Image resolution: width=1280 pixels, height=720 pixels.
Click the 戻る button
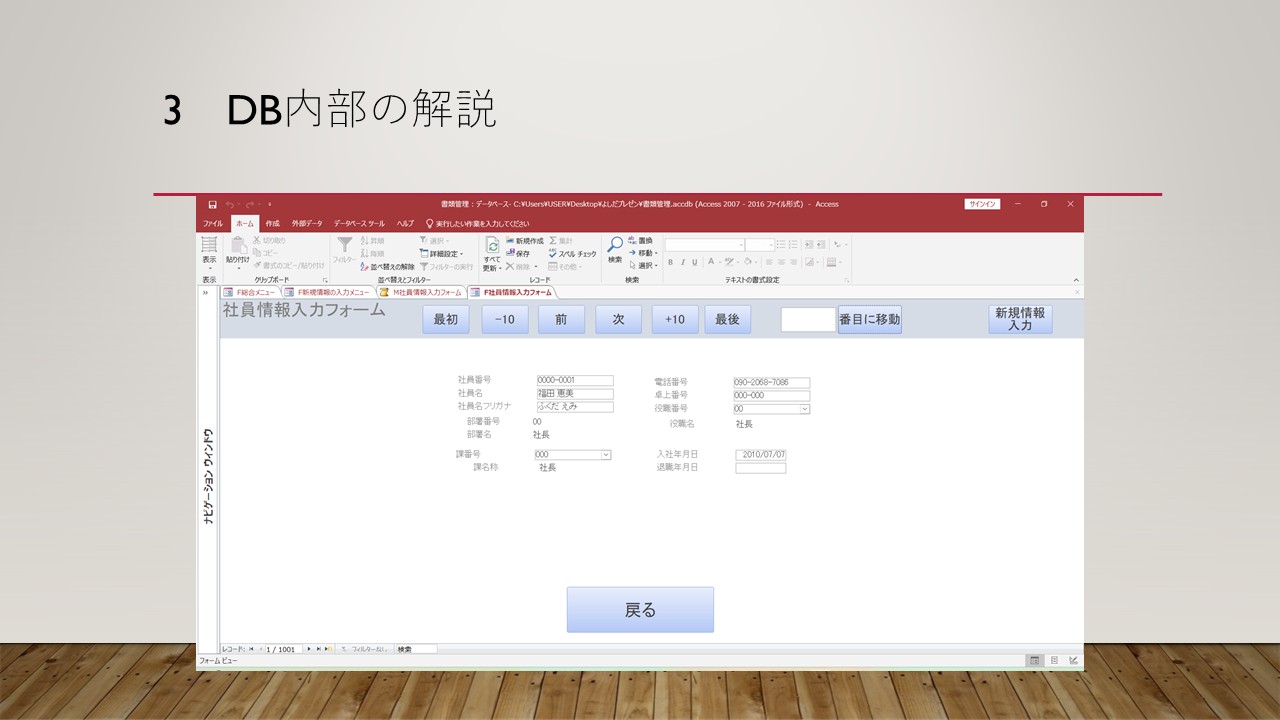(640, 610)
